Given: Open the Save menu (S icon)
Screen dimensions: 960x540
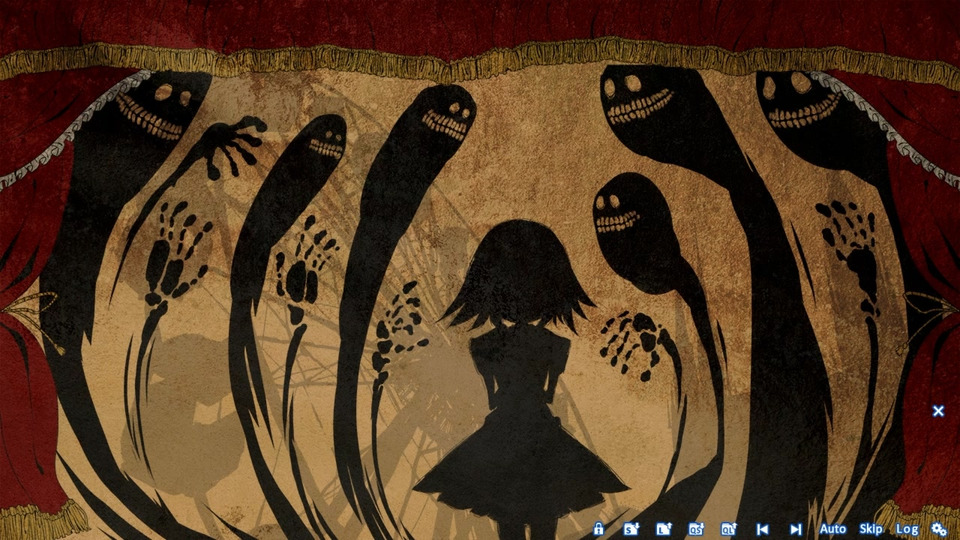Looking at the screenshot, I should pyautogui.click(x=631, y=529).
